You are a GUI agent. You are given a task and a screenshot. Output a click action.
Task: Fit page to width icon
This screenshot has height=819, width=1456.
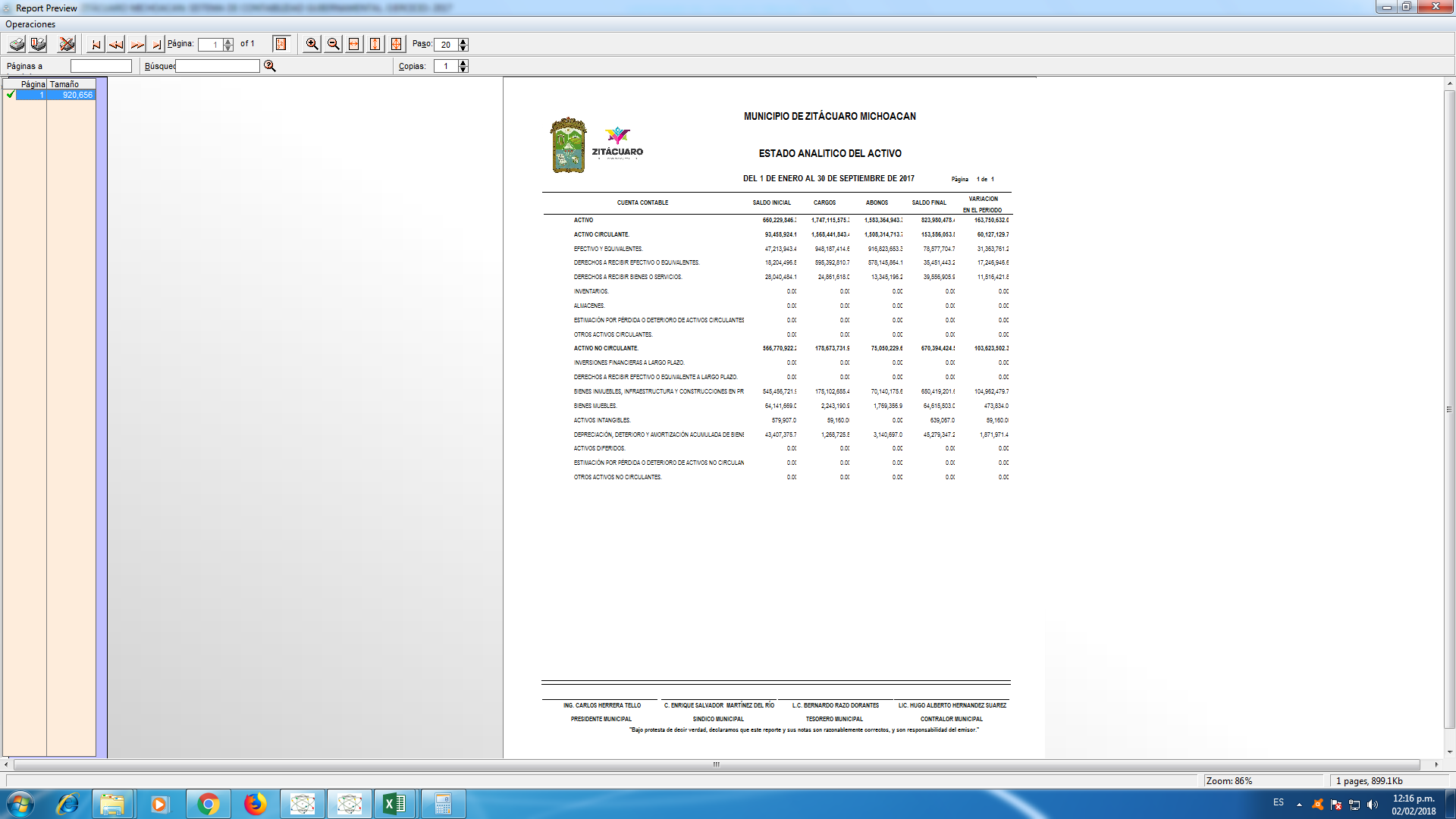354,44
